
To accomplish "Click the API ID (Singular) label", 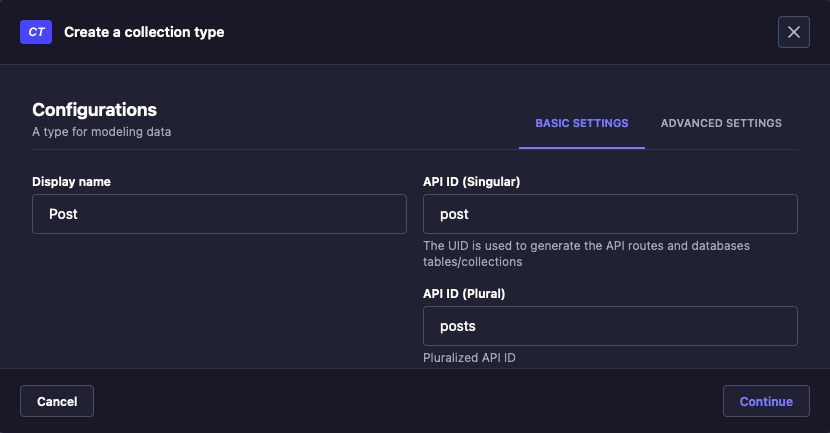I will tap(471, 182).
